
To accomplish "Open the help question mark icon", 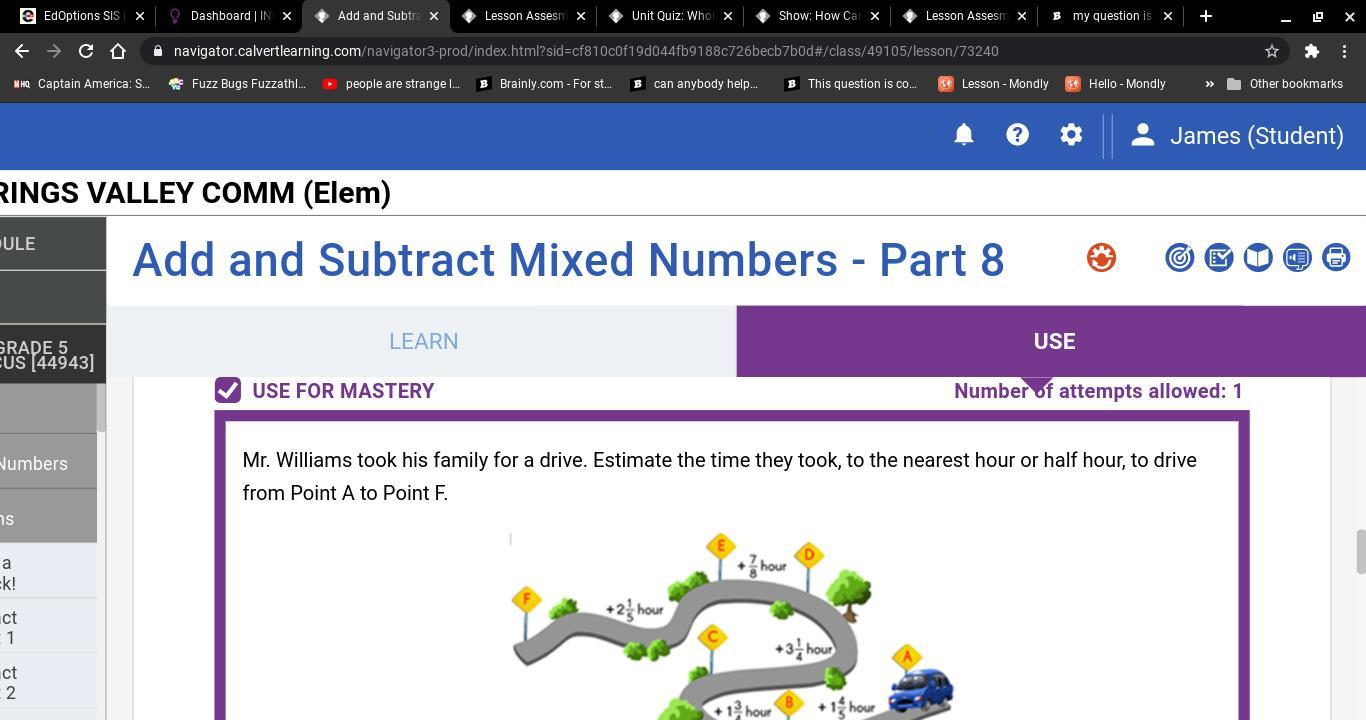I will click(x=1017, y=135).
